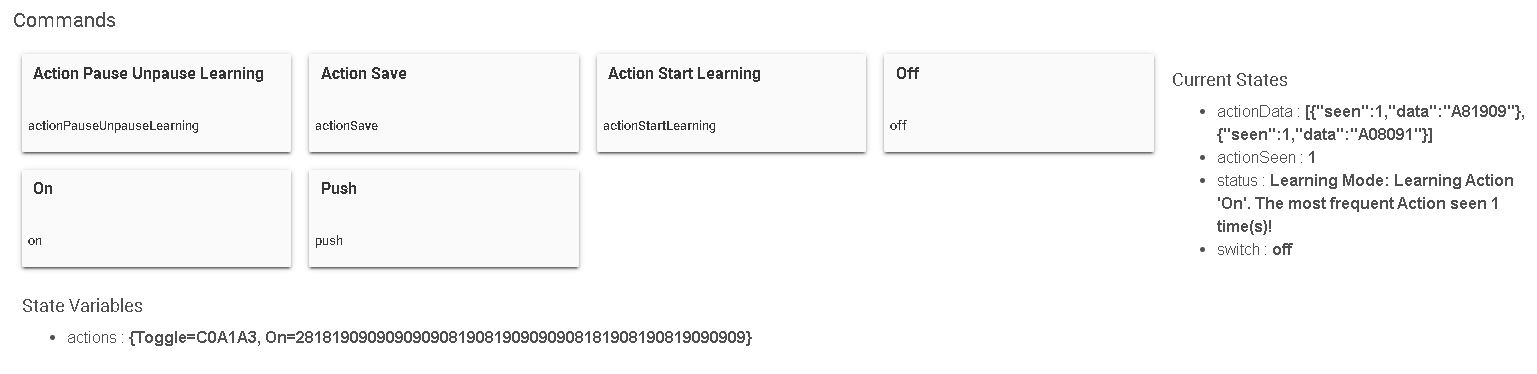1537x374 pixels.
Task: Click the actions state variable value
Action: (440, 338)
